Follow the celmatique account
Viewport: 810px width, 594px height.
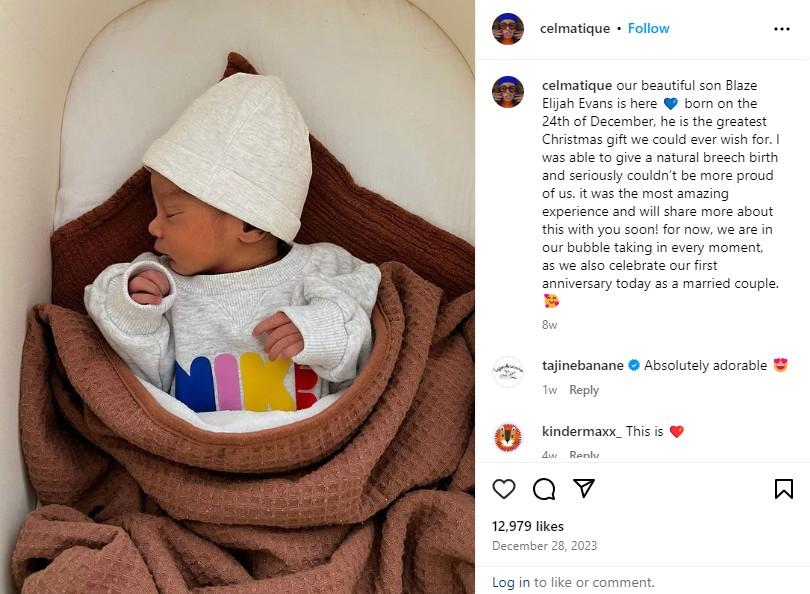pos(648,28)
